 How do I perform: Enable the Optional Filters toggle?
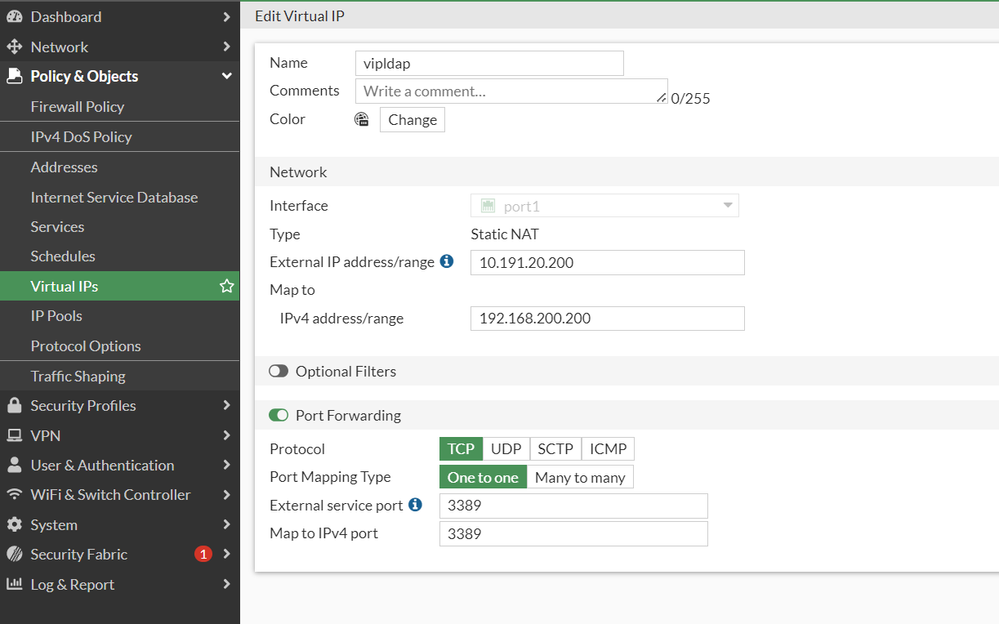(x=279, y=372)
